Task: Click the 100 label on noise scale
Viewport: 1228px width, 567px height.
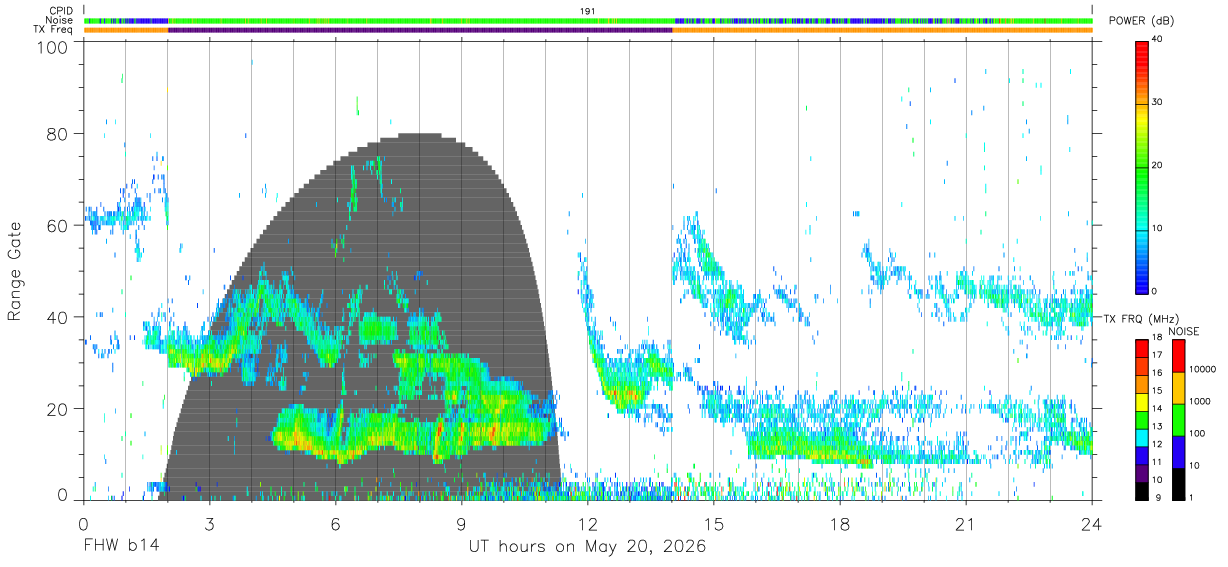Action: (1195, 433)
